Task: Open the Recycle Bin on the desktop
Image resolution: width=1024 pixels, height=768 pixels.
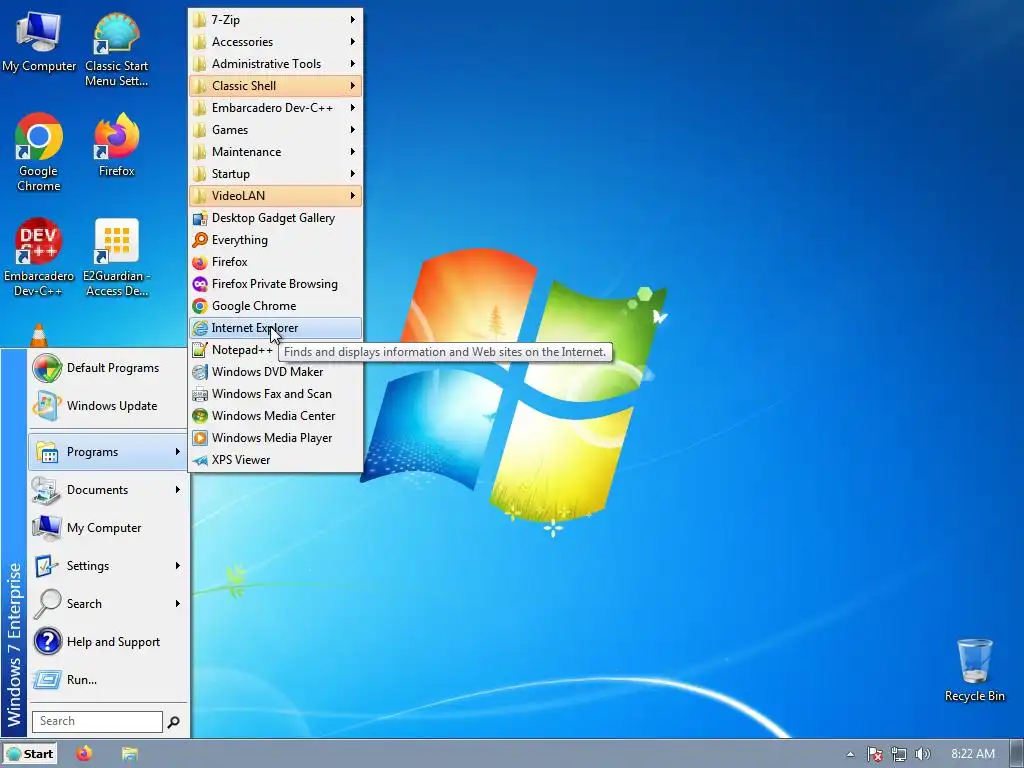Action: click(x=974, y=670)
